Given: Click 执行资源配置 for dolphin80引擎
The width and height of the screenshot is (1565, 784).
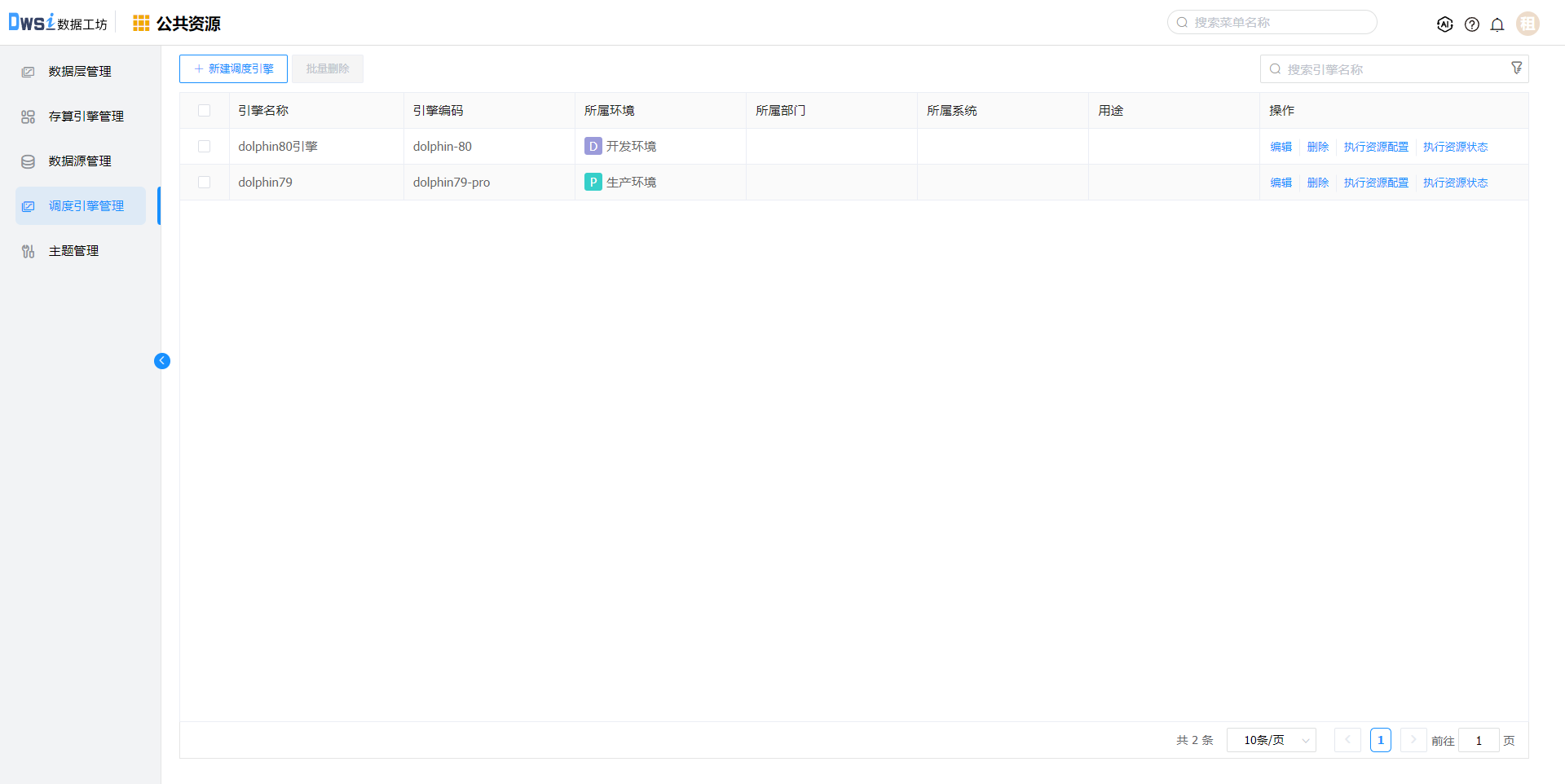Looking at the screenshot, I should click(x=1376, y=147).
